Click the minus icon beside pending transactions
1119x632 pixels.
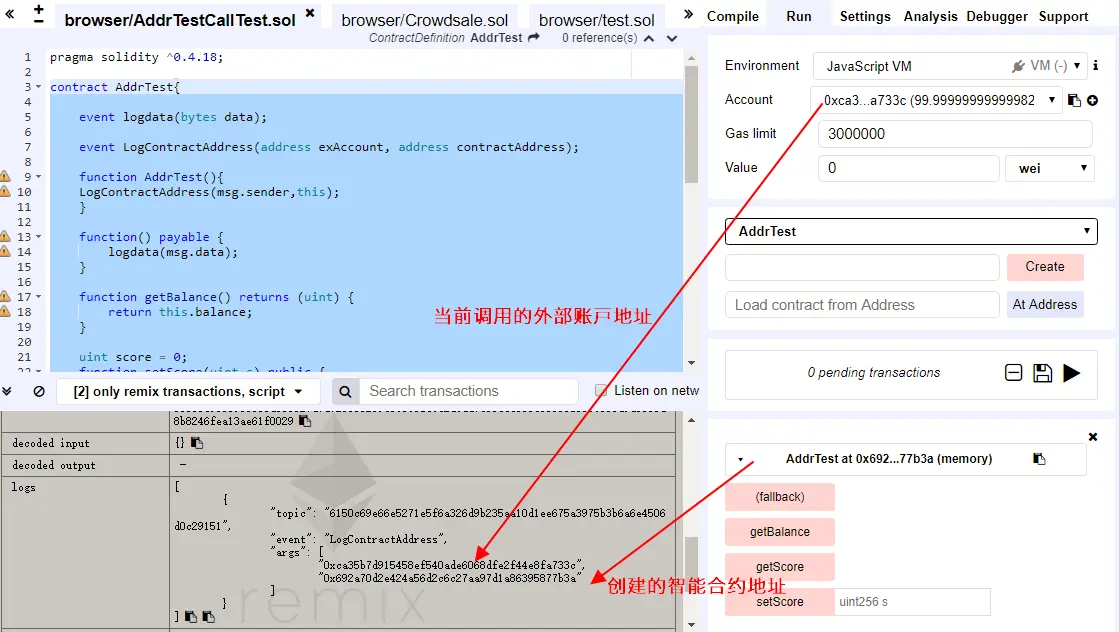tap(1013, 372)
